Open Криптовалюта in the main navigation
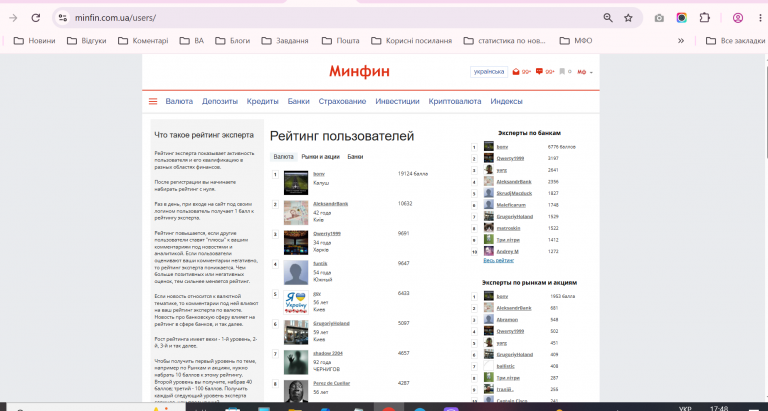Image resolution: width=768 pixels, height=411 pixels. point(455,101)
